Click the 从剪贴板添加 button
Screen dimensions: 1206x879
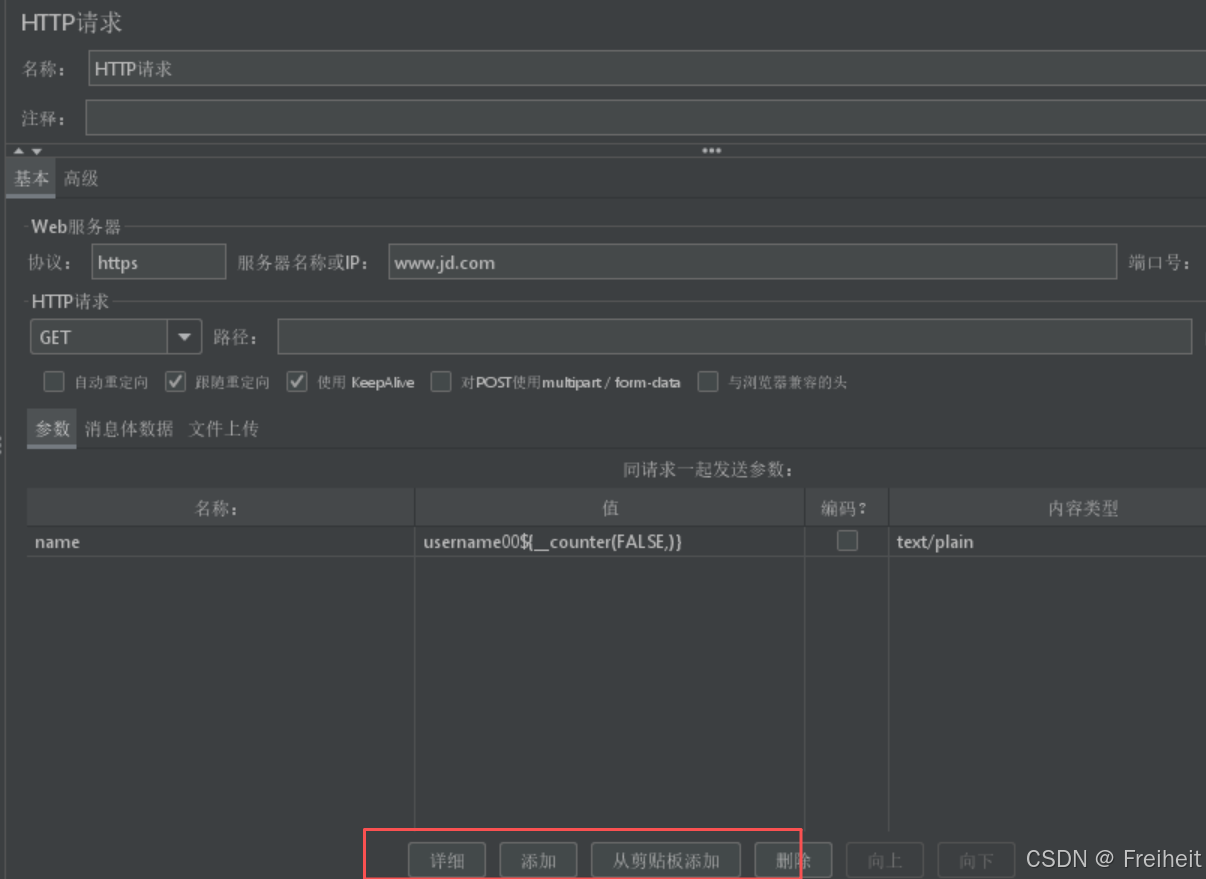(666, 860)
